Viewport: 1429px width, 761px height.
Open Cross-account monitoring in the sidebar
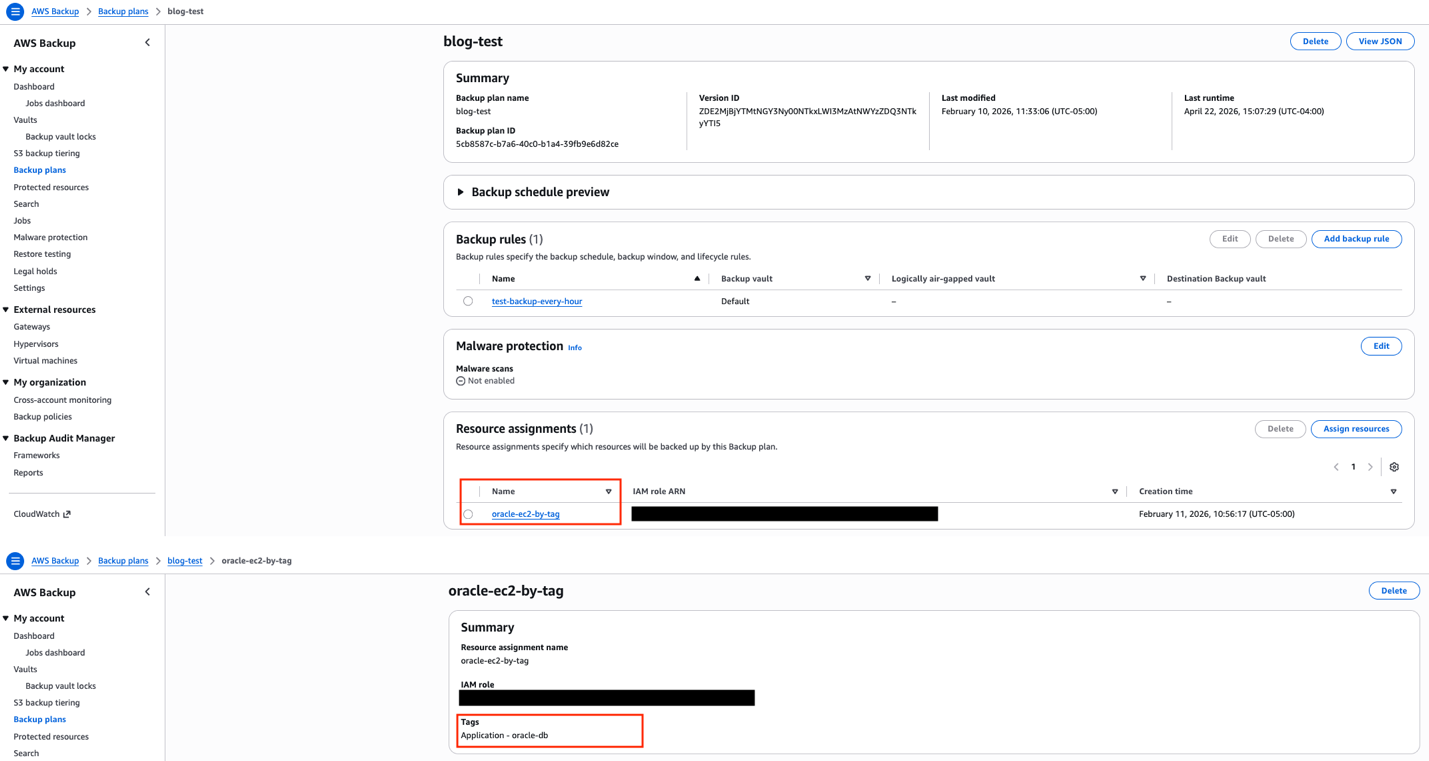tap(62, 400)
